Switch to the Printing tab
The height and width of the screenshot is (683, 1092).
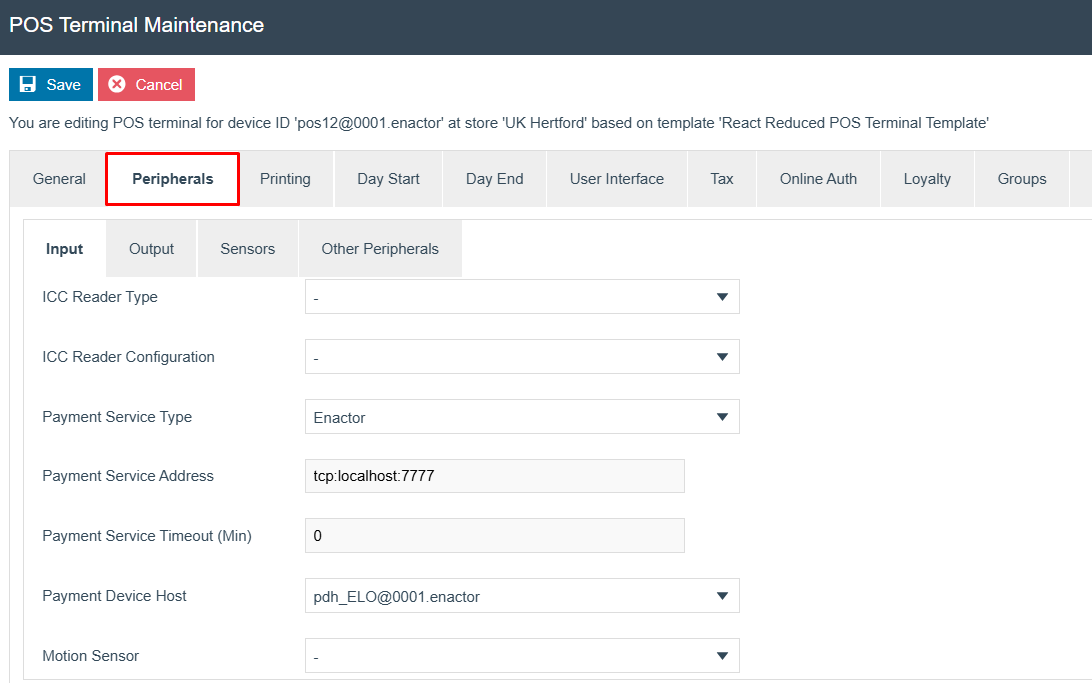[285, 179]
